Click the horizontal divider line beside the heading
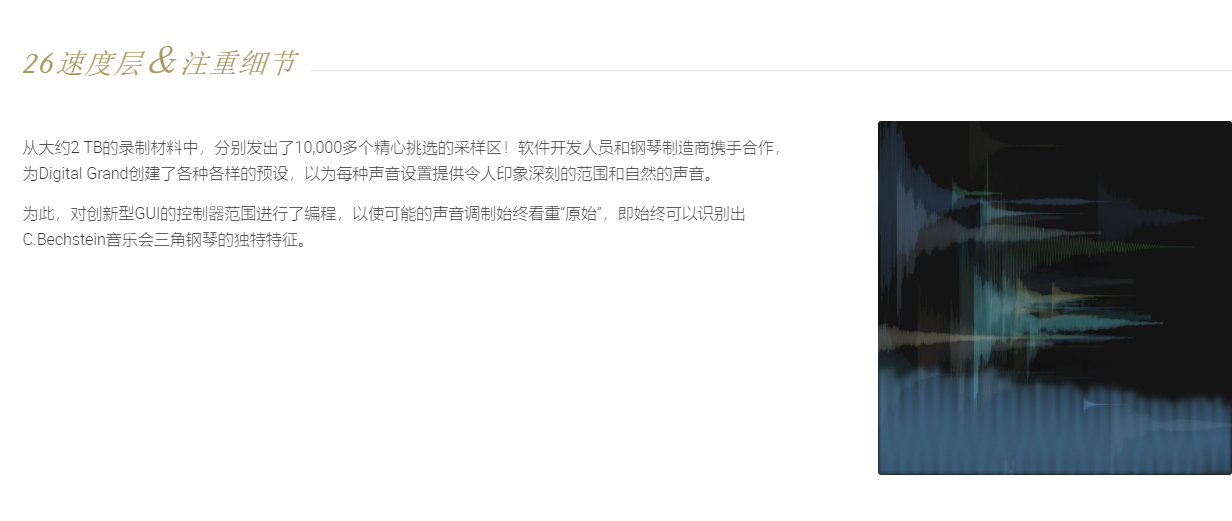This screenshot has width=1232, height=521. coord(771,71)
